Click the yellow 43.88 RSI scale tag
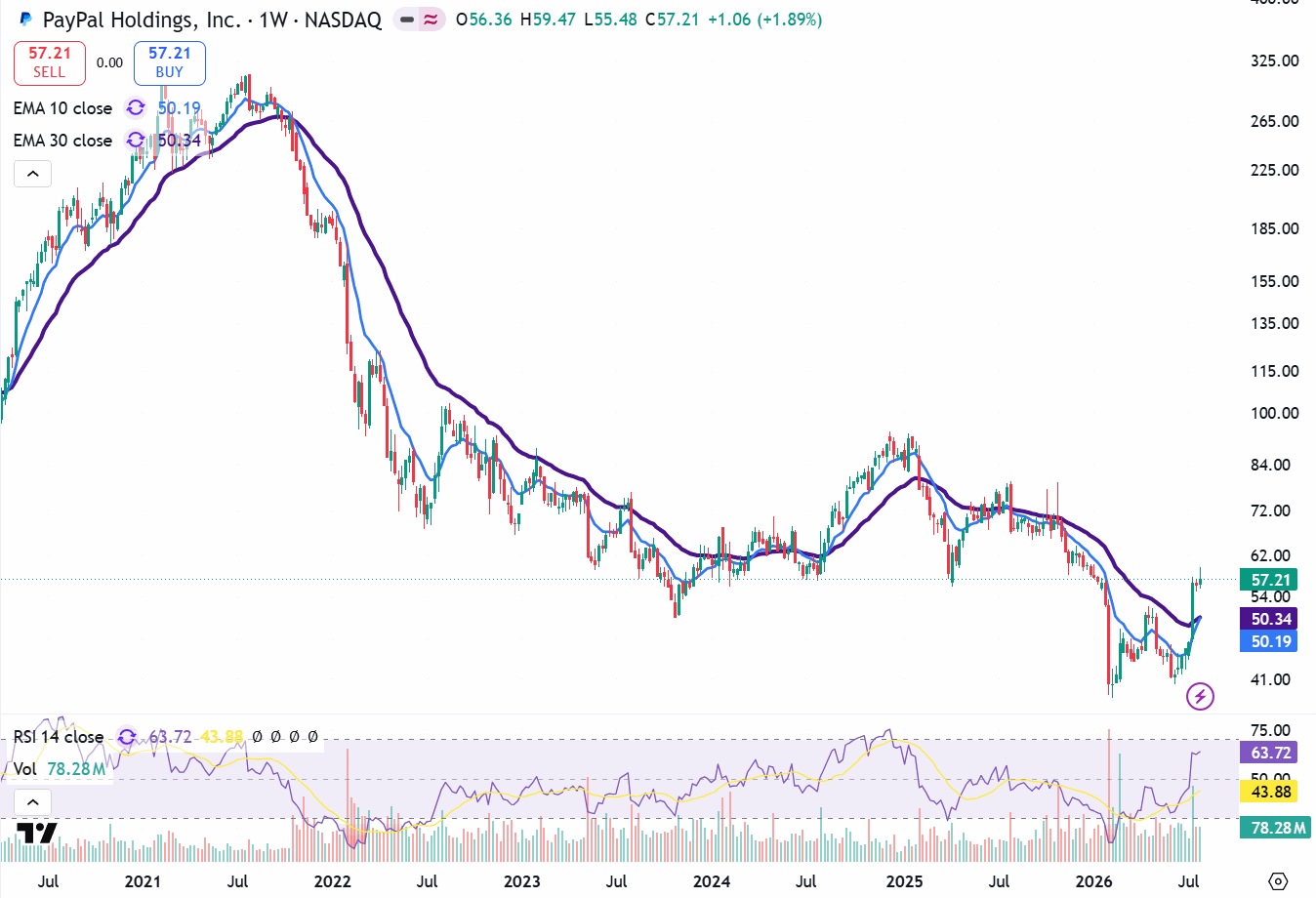The width and height of the screenshot is (1316, 898). 1268,792
